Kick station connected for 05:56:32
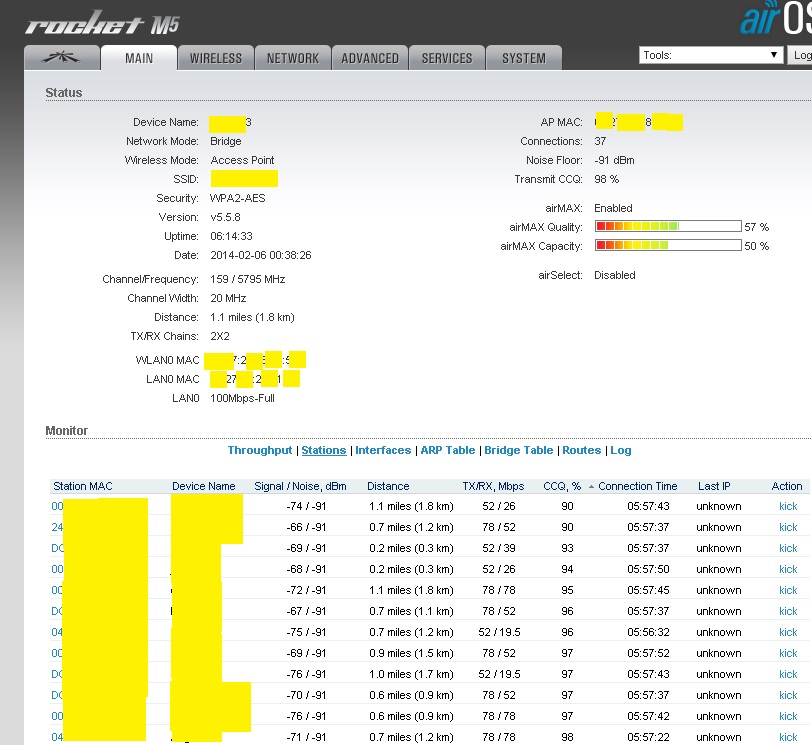 click(788, 632)
